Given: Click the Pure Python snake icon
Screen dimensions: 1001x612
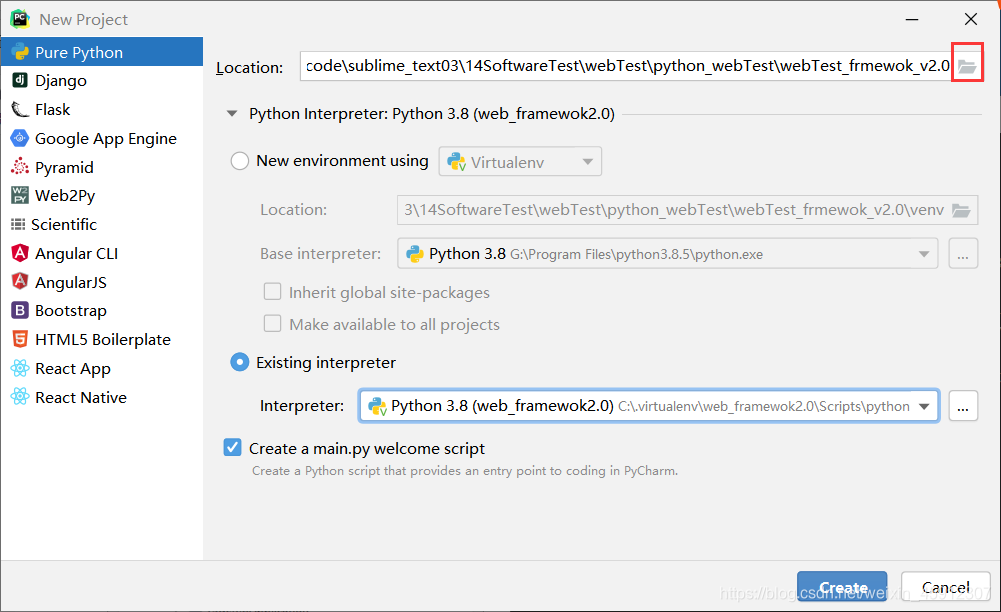Looking at the screenshot, I should pyautogui.click(x=20, y=52).
